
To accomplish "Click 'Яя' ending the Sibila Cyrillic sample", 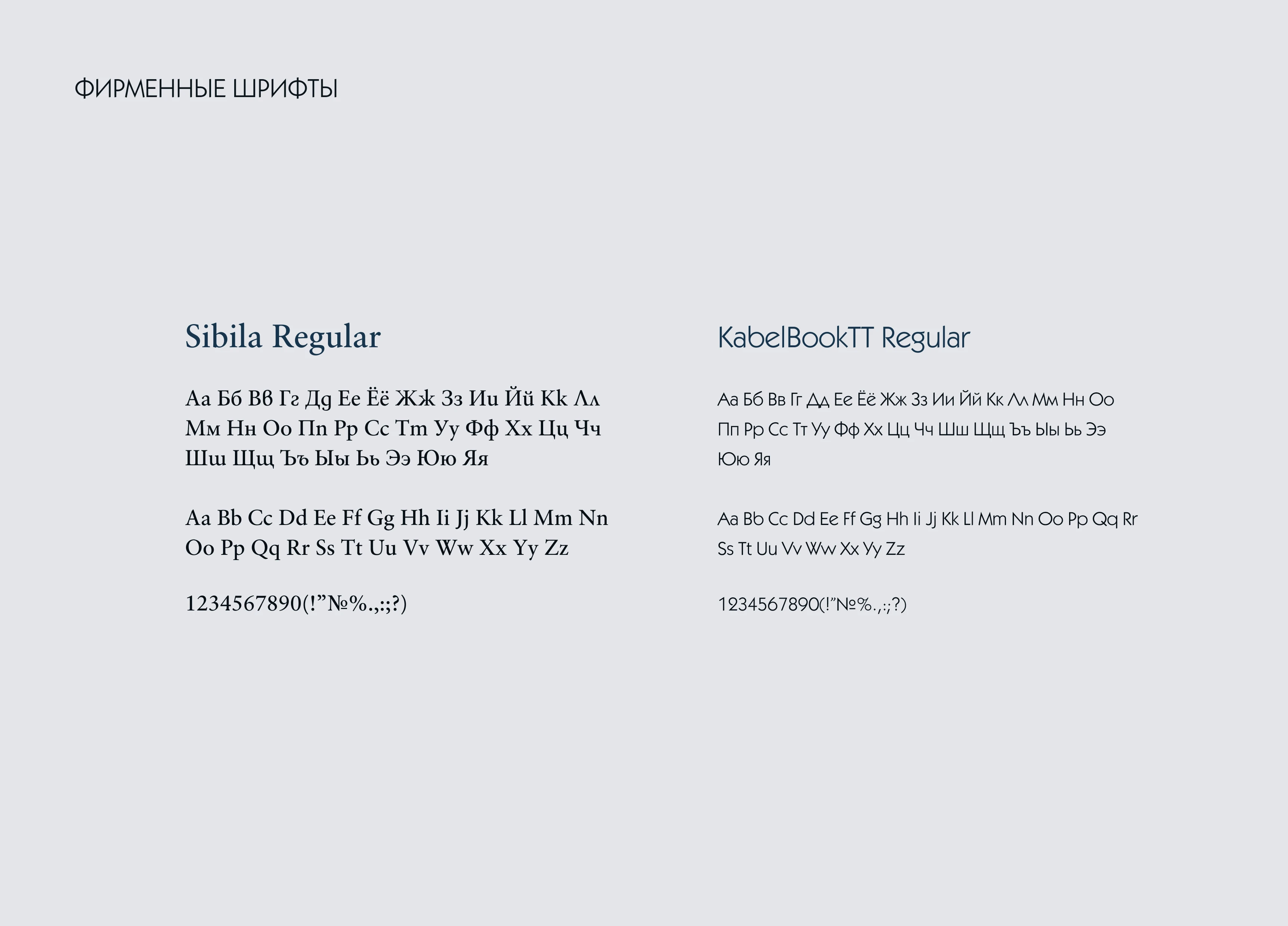I will pyautogui.click(x=475, y=459).
